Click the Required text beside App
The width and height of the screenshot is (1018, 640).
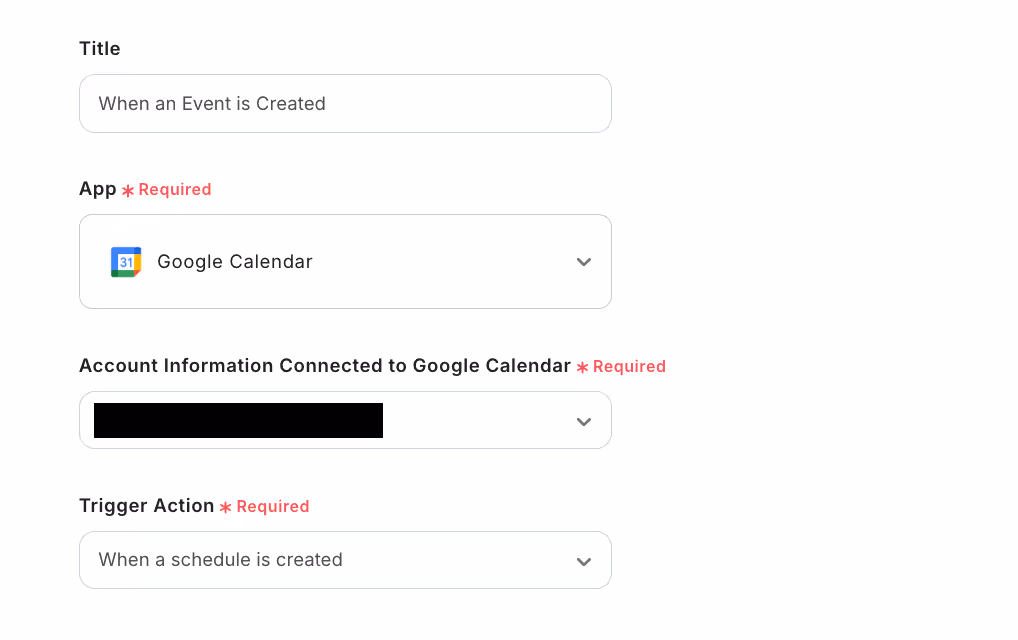[175, 190]
